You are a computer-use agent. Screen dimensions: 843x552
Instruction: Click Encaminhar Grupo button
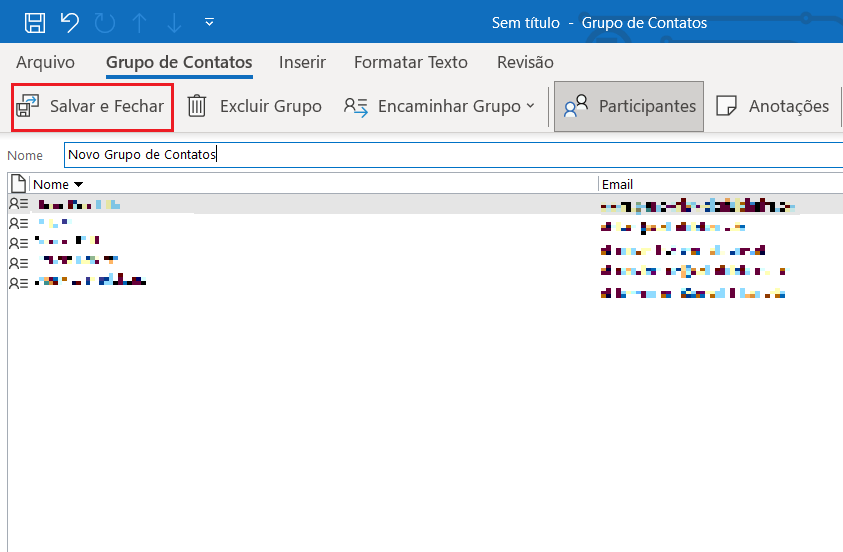tap(439, 106)
